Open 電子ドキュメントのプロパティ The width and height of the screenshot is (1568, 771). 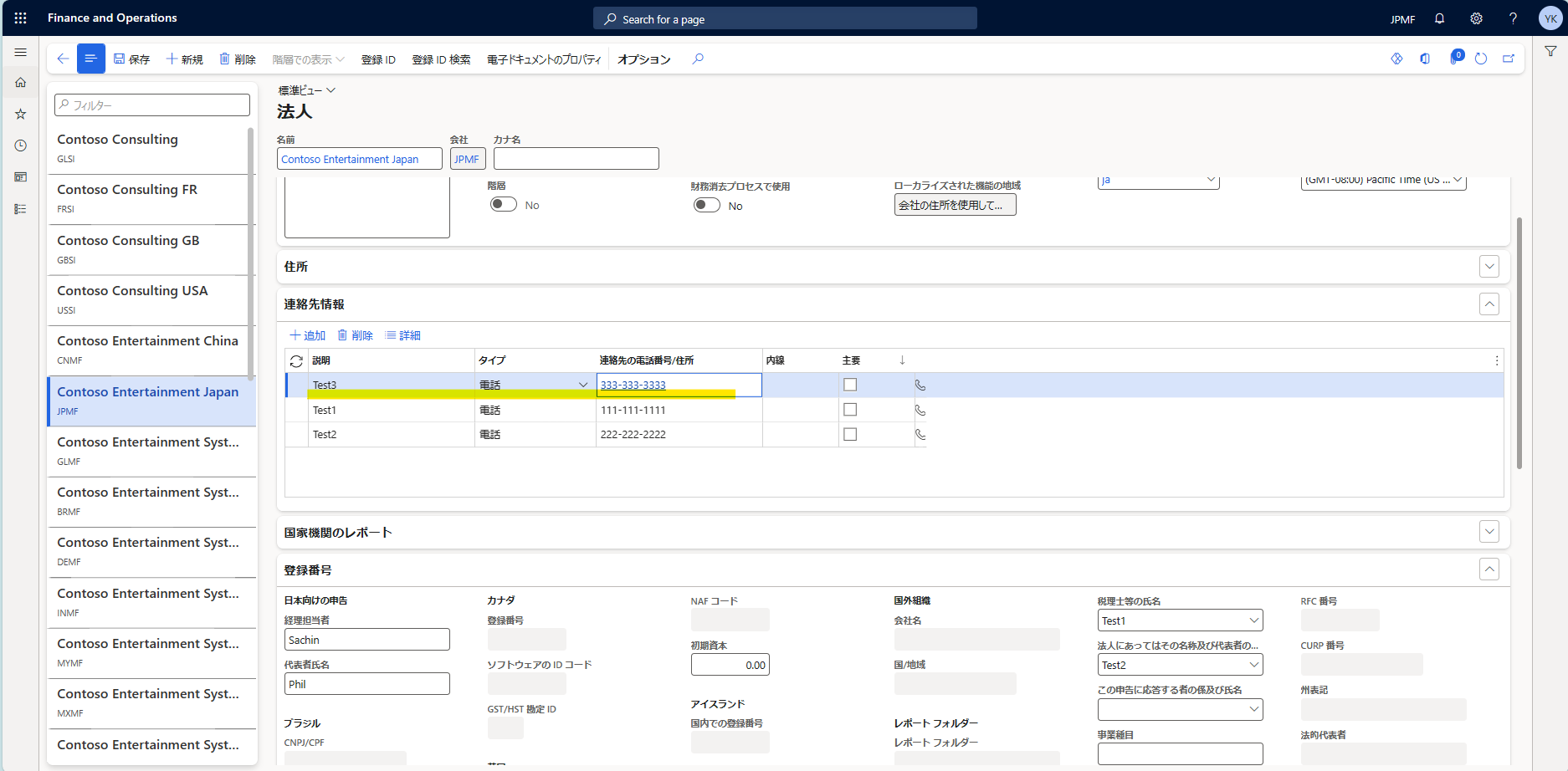tap(544, 59)
